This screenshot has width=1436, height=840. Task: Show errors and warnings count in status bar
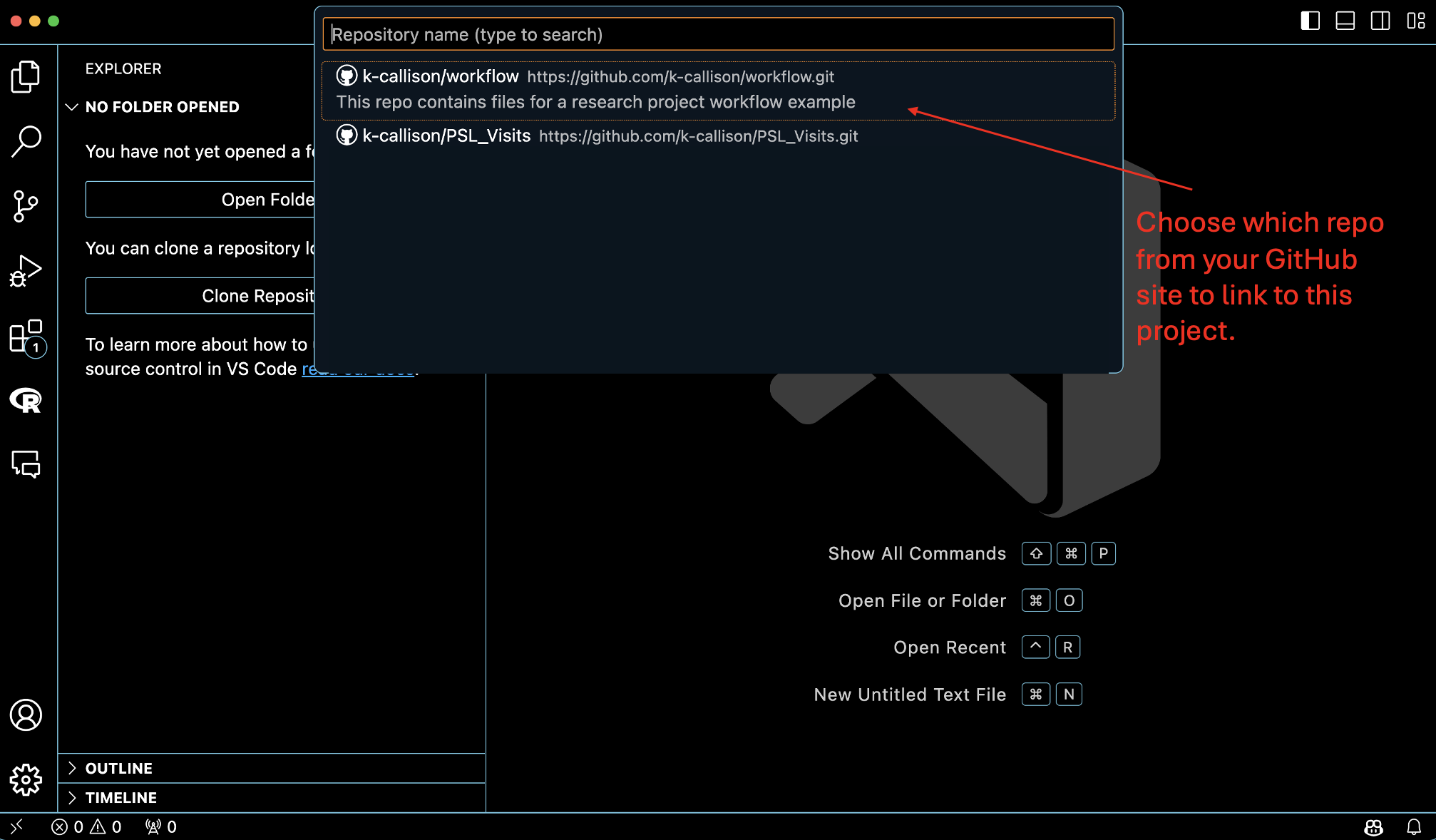(86, 826)
